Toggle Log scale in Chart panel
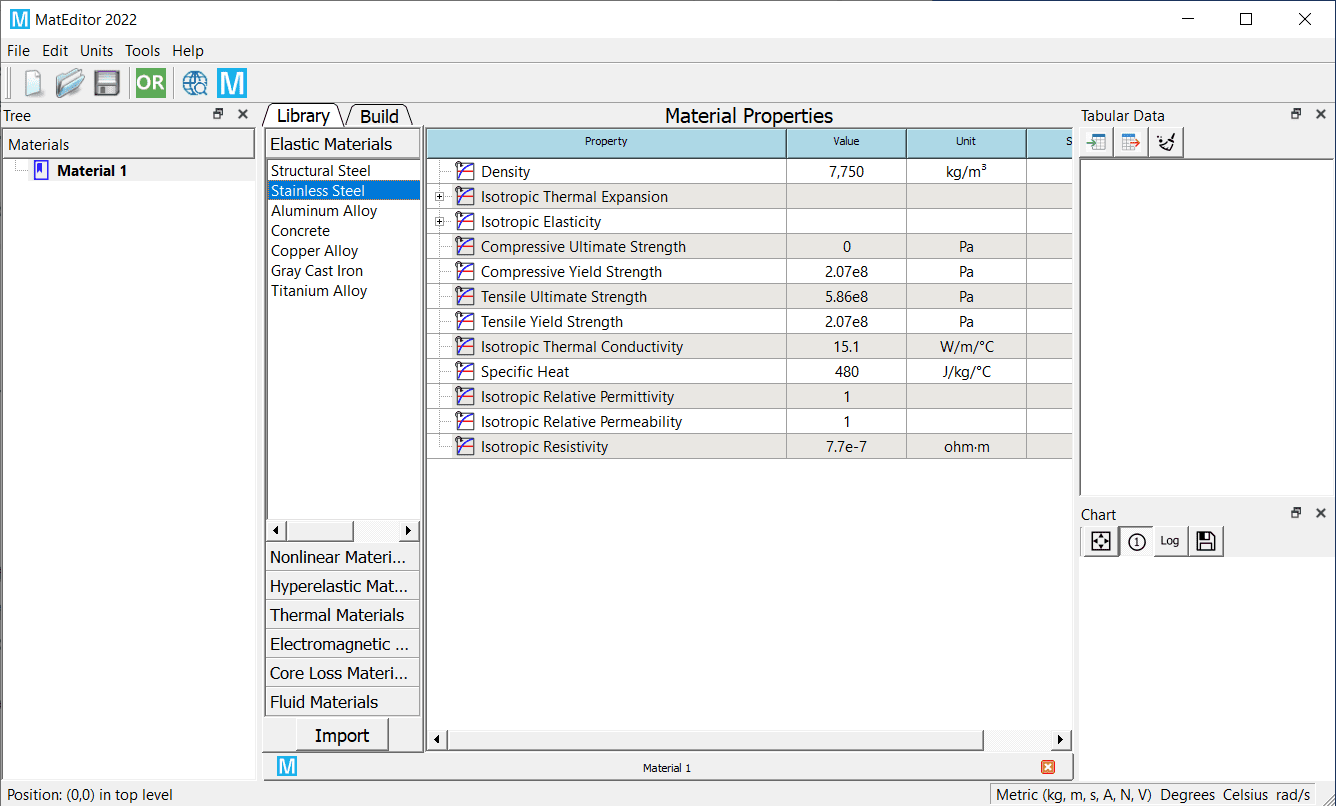 [x=1170, y=541]
